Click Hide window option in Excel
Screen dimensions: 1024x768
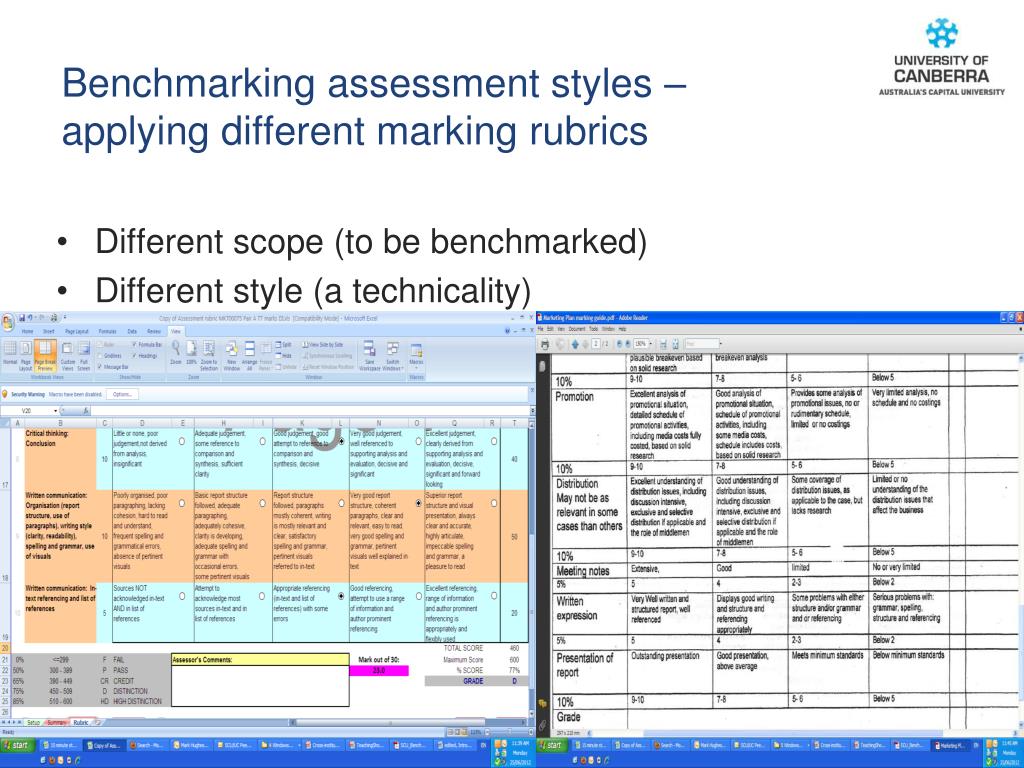[x=283, y=355]
